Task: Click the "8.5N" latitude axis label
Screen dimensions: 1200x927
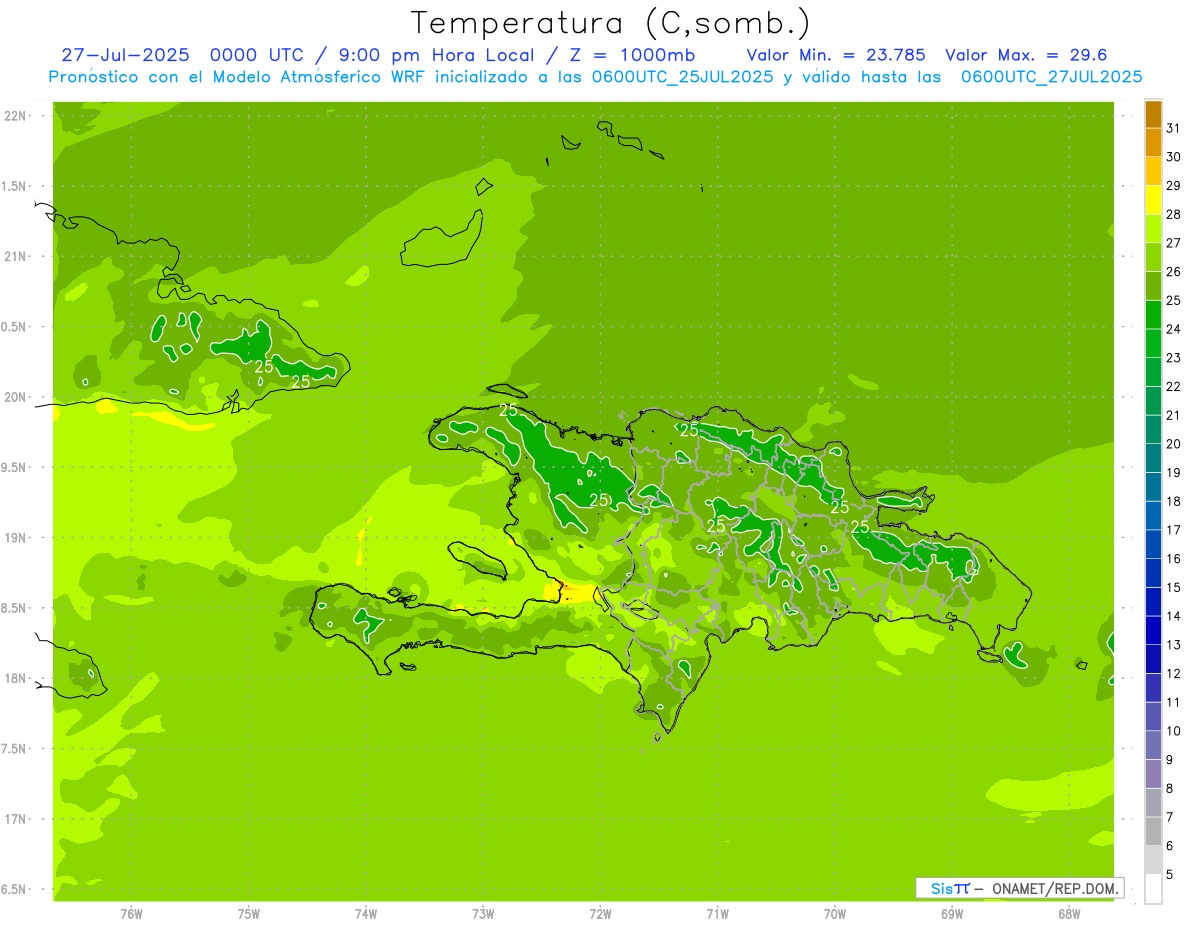Action: point(15,609)
